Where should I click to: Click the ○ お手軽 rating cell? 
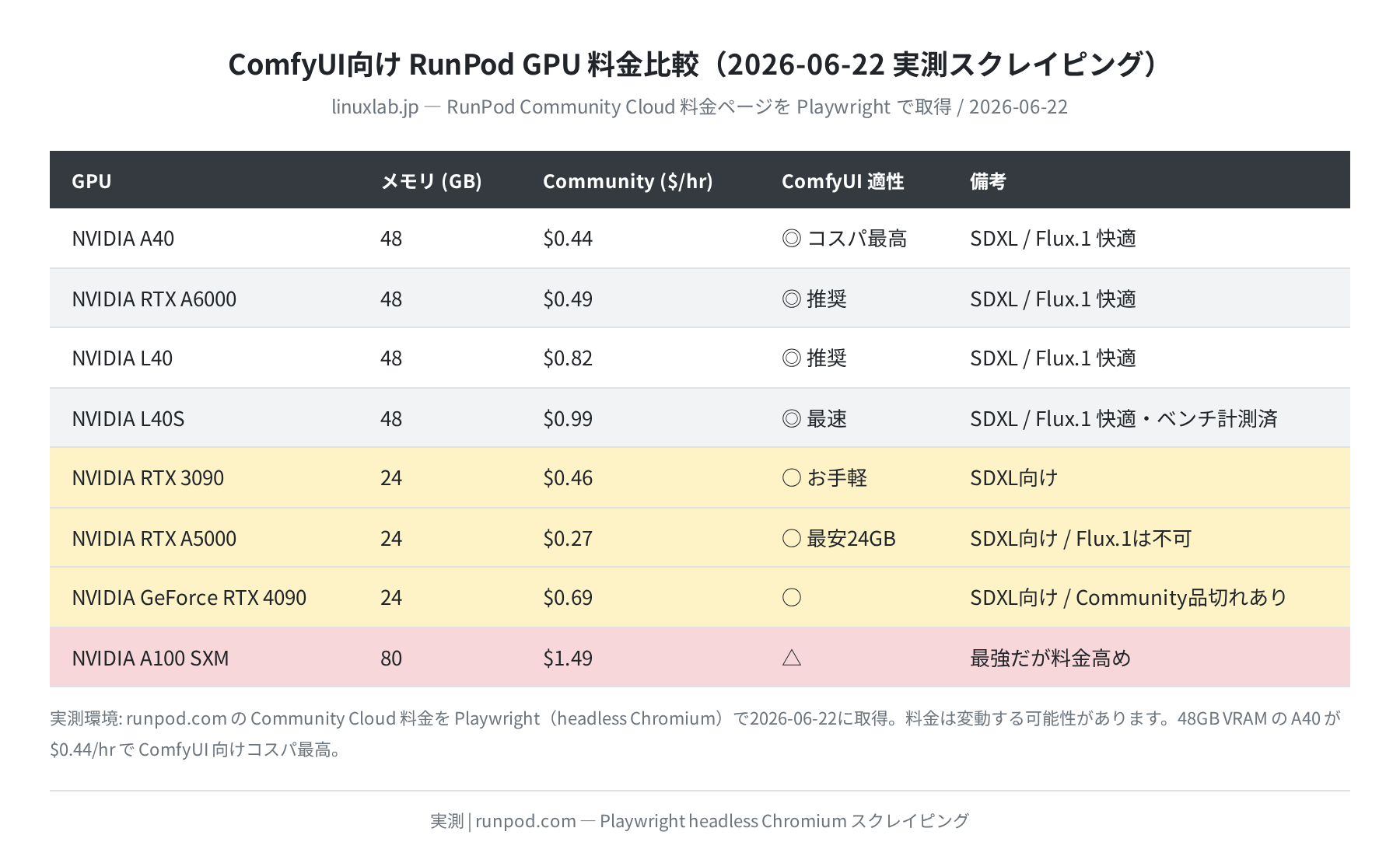(x=824, y=477)
